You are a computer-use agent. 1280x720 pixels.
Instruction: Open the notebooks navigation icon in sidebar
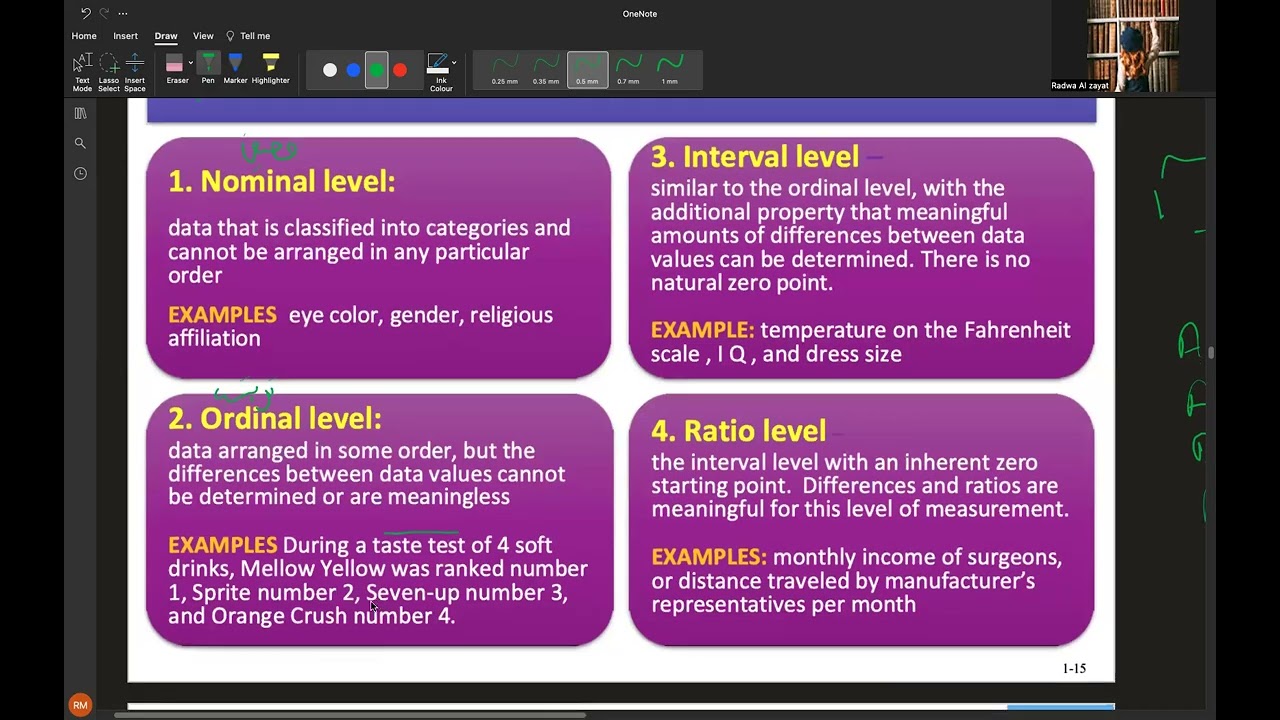point(81,114)
